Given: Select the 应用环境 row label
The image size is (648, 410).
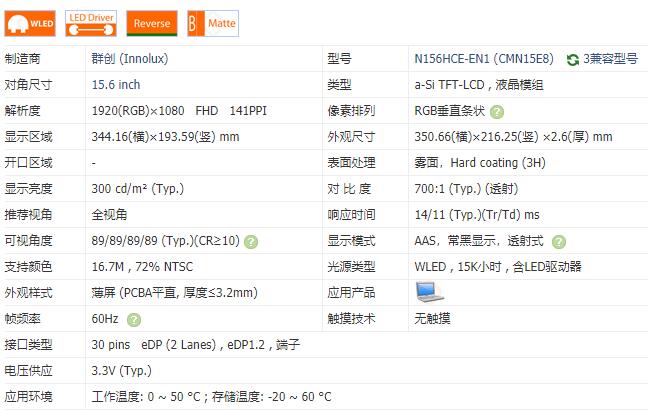Looking at the screenshot, I should click(x=29, y=397).
